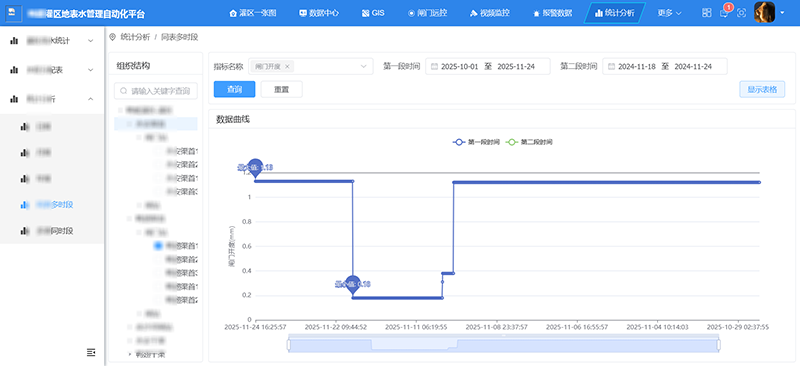Toggle the 第一段时间 legend series

click(477, 142)
